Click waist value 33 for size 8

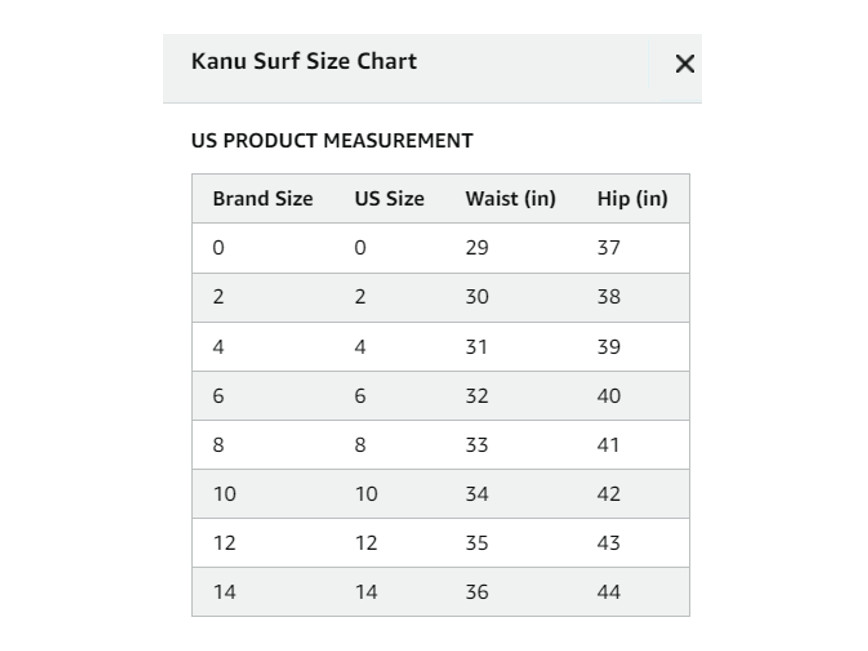477,445
